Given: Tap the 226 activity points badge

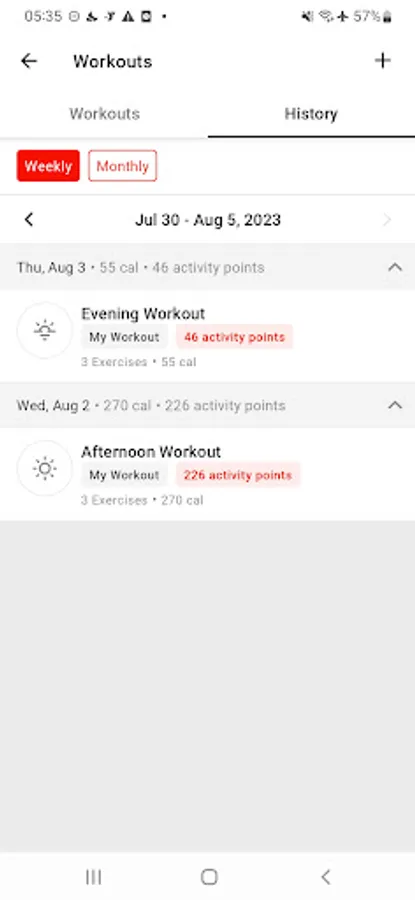Looking at the screenshot, I should 238,475.
